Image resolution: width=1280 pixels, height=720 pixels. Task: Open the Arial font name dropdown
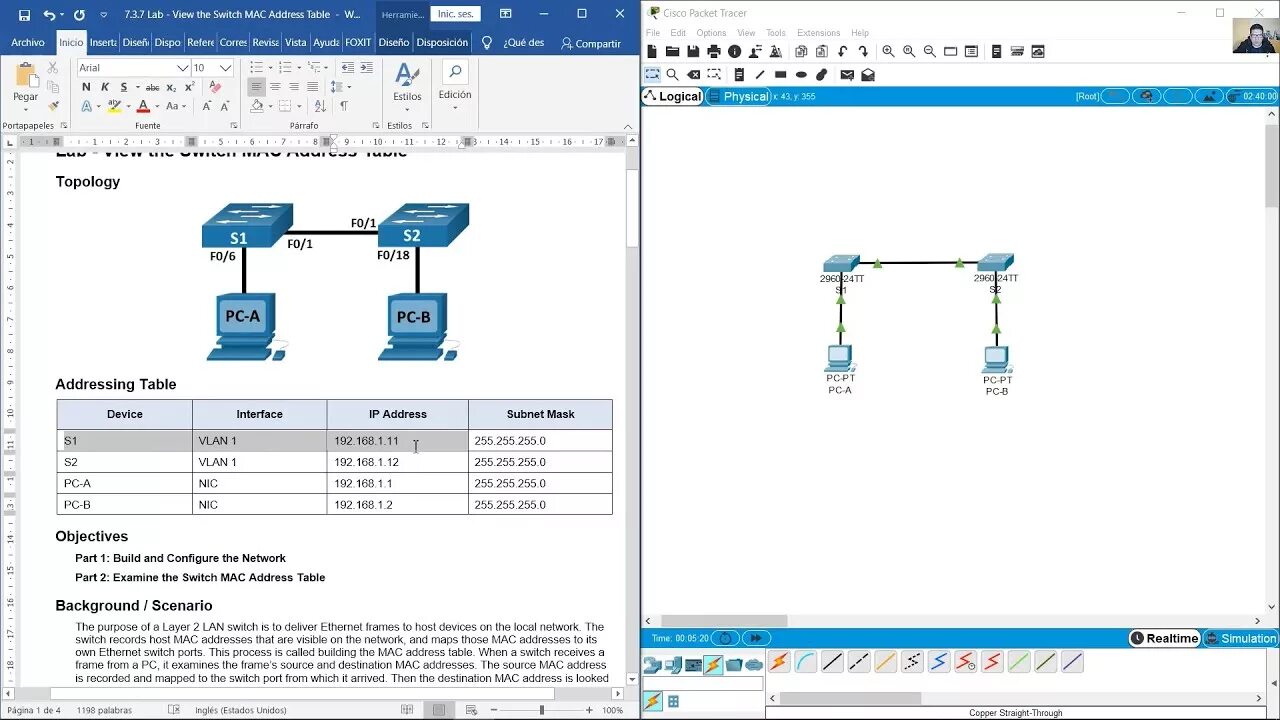tap(183, 68)
